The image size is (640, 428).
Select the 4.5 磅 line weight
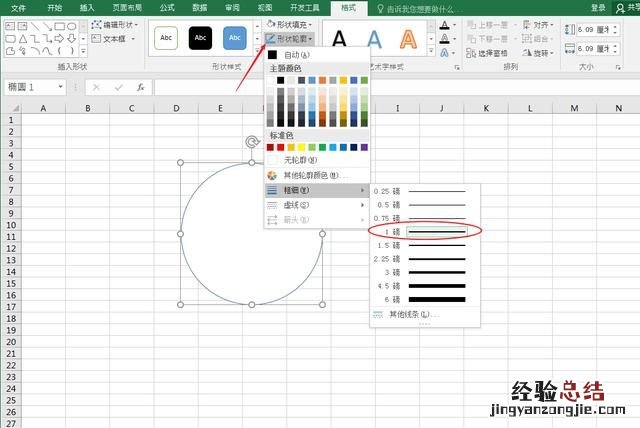(424, 286)
